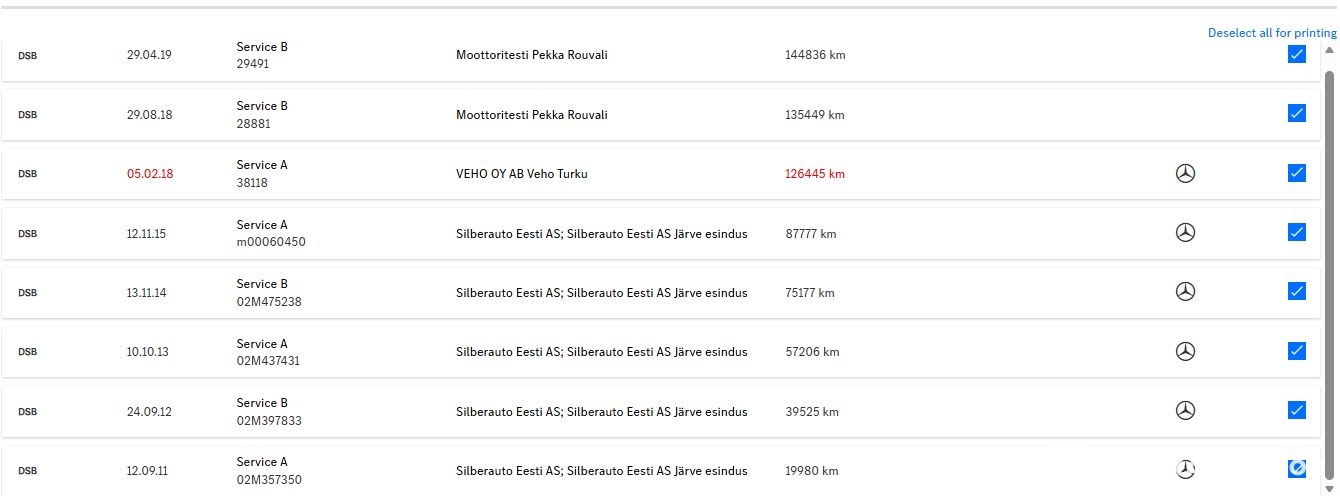
Task: Toggle print checkbox for 75177 km service
Action: (1297, 291)
